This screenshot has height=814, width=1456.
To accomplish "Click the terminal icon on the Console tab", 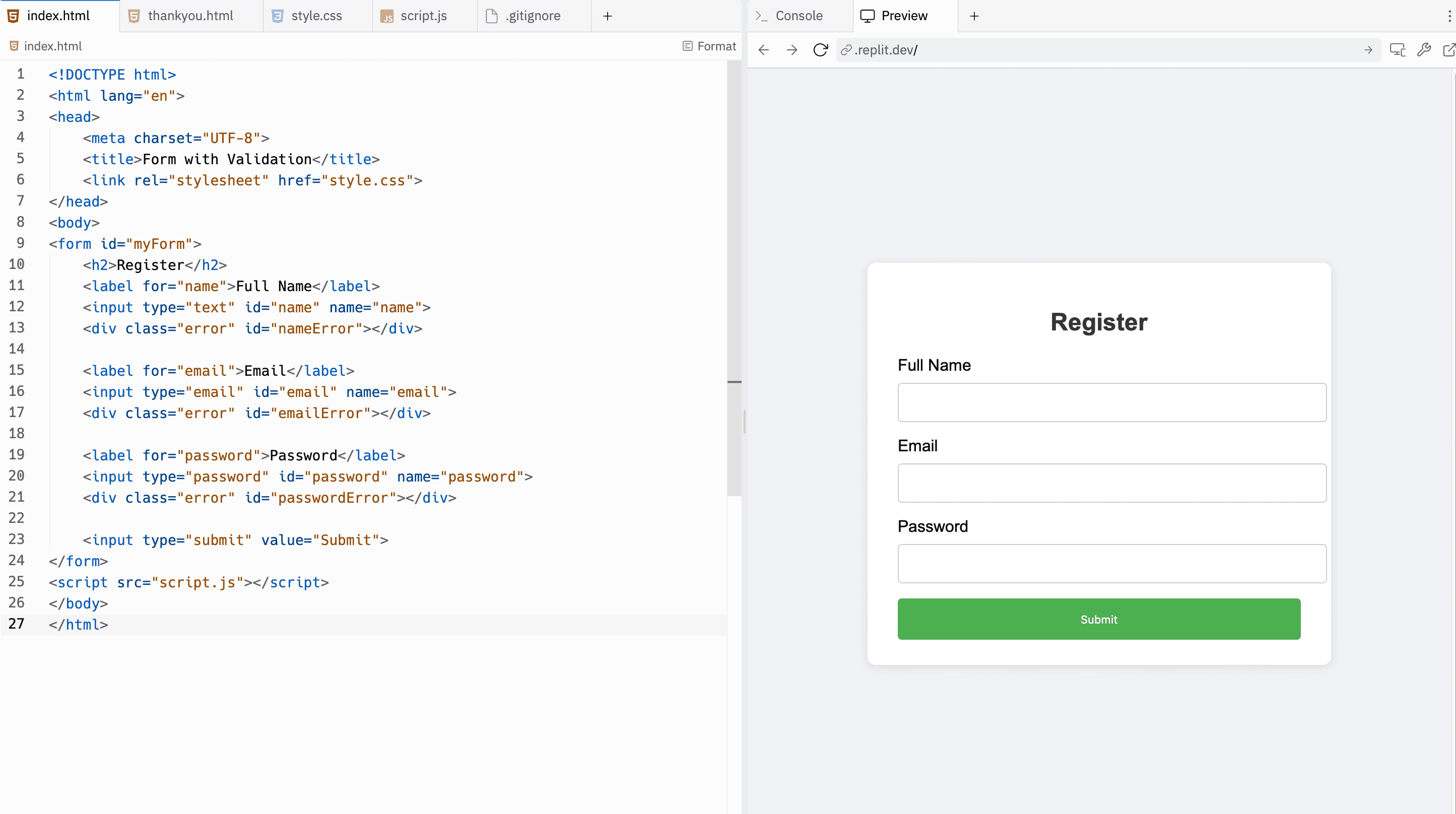I will (x=761, y=17).
